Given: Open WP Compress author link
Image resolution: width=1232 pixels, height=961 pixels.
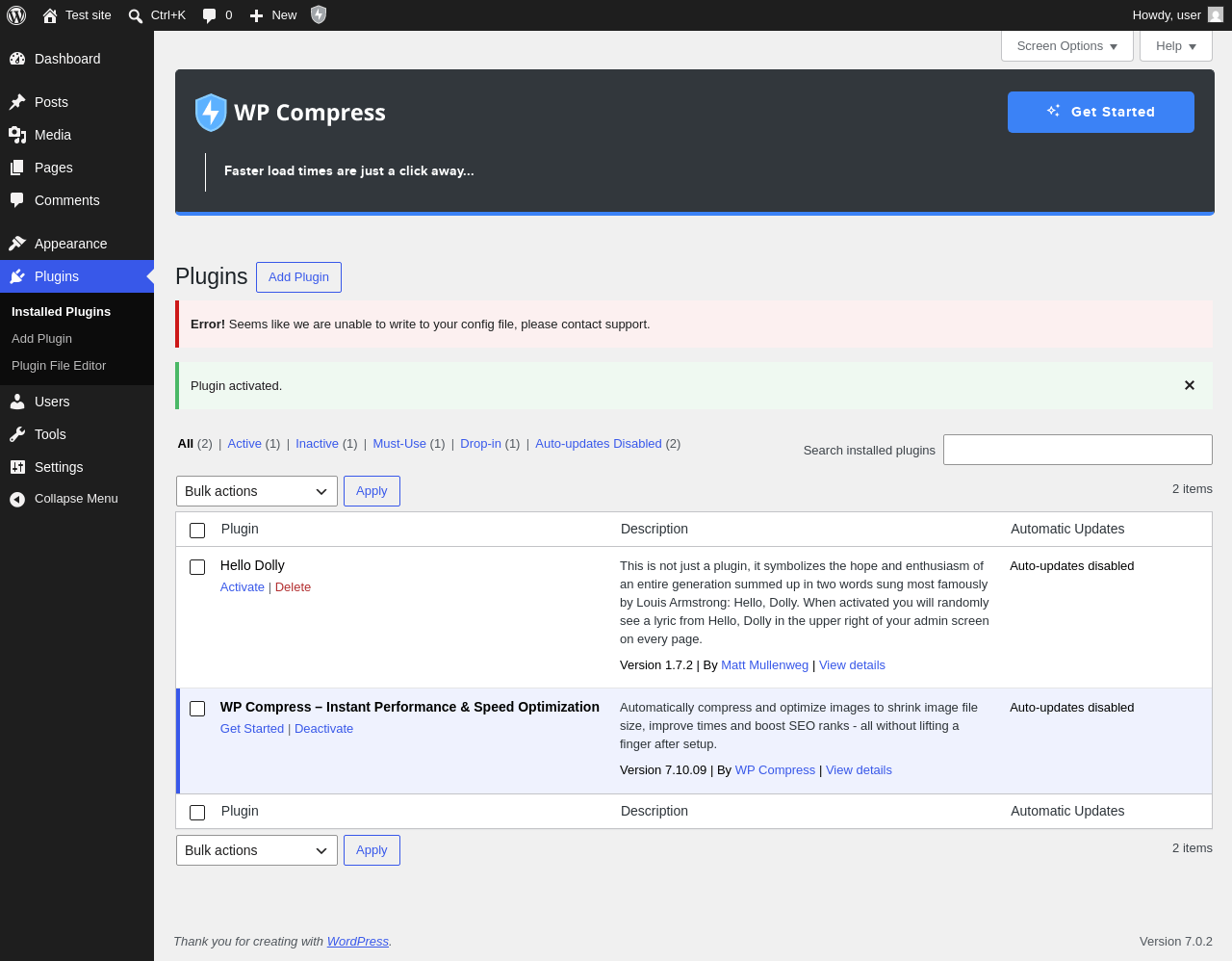Looking at the screenshot, I should pos(775,770).
